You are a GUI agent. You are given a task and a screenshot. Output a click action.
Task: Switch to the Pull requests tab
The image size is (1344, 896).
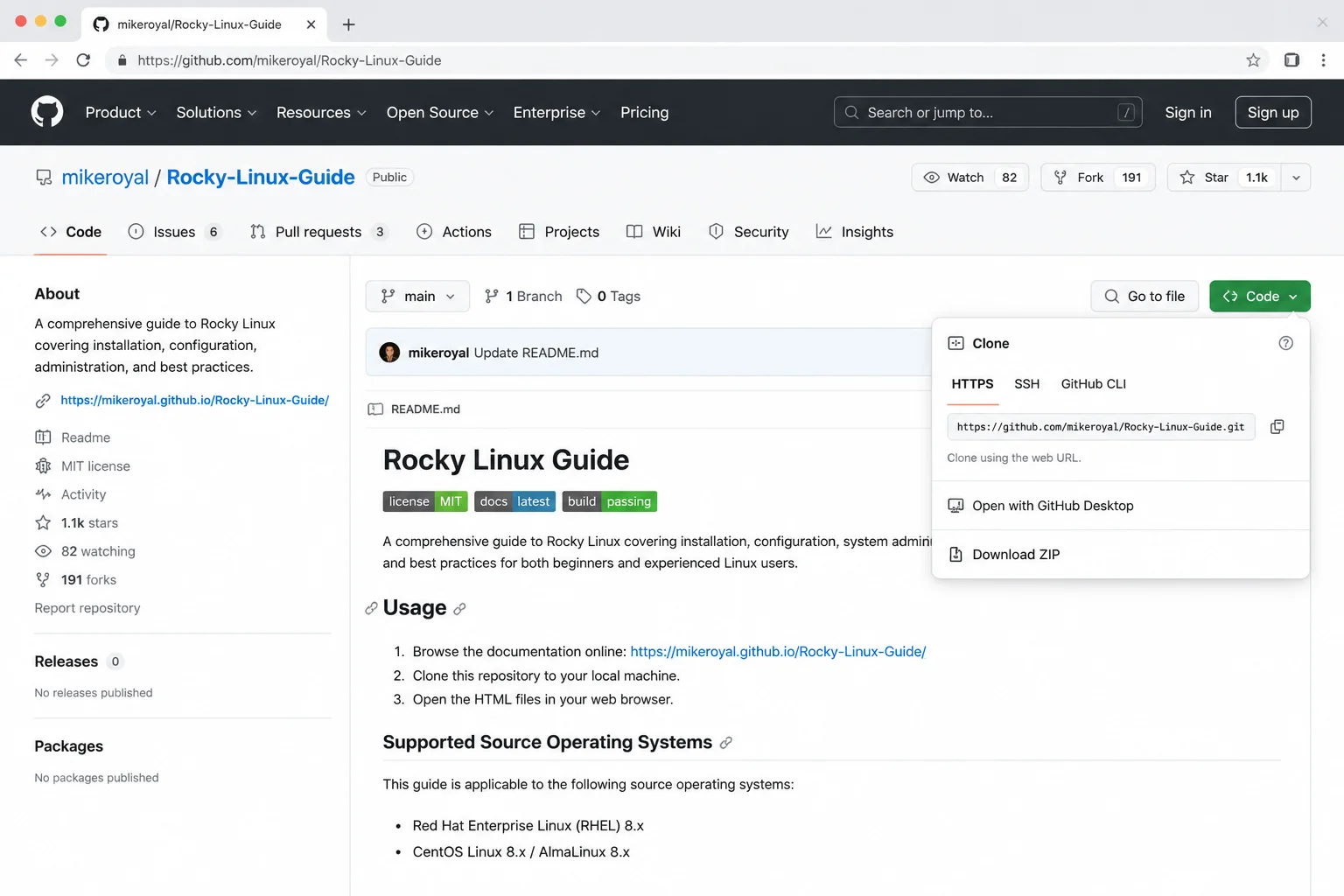click(318, 232)
